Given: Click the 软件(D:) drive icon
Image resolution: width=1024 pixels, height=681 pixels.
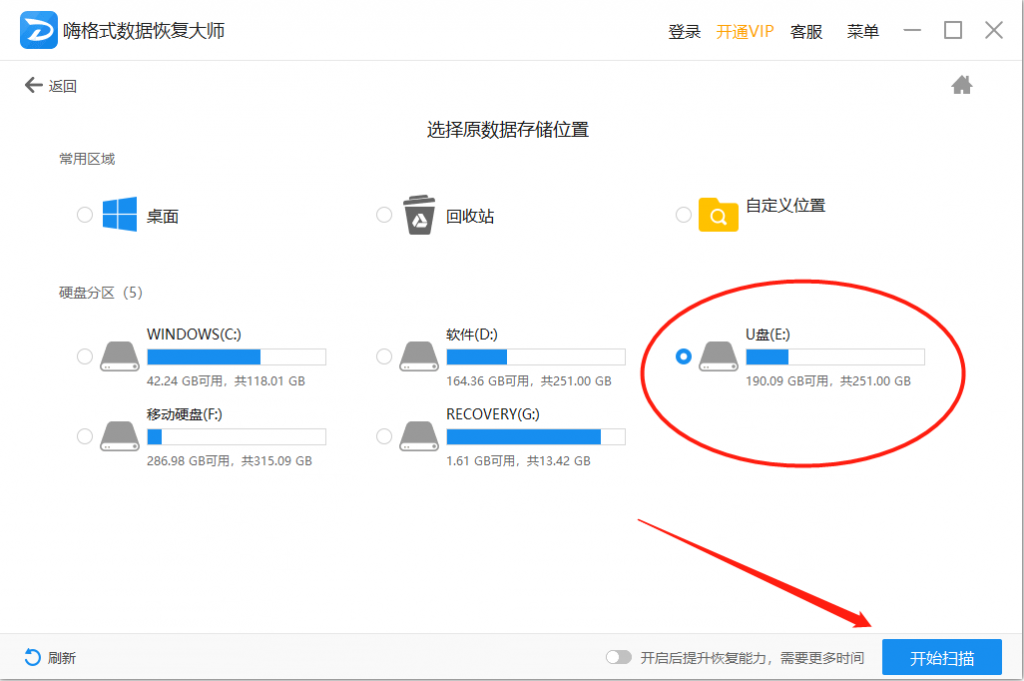Looking at the screenshot, I should click(x=419, y=356).
